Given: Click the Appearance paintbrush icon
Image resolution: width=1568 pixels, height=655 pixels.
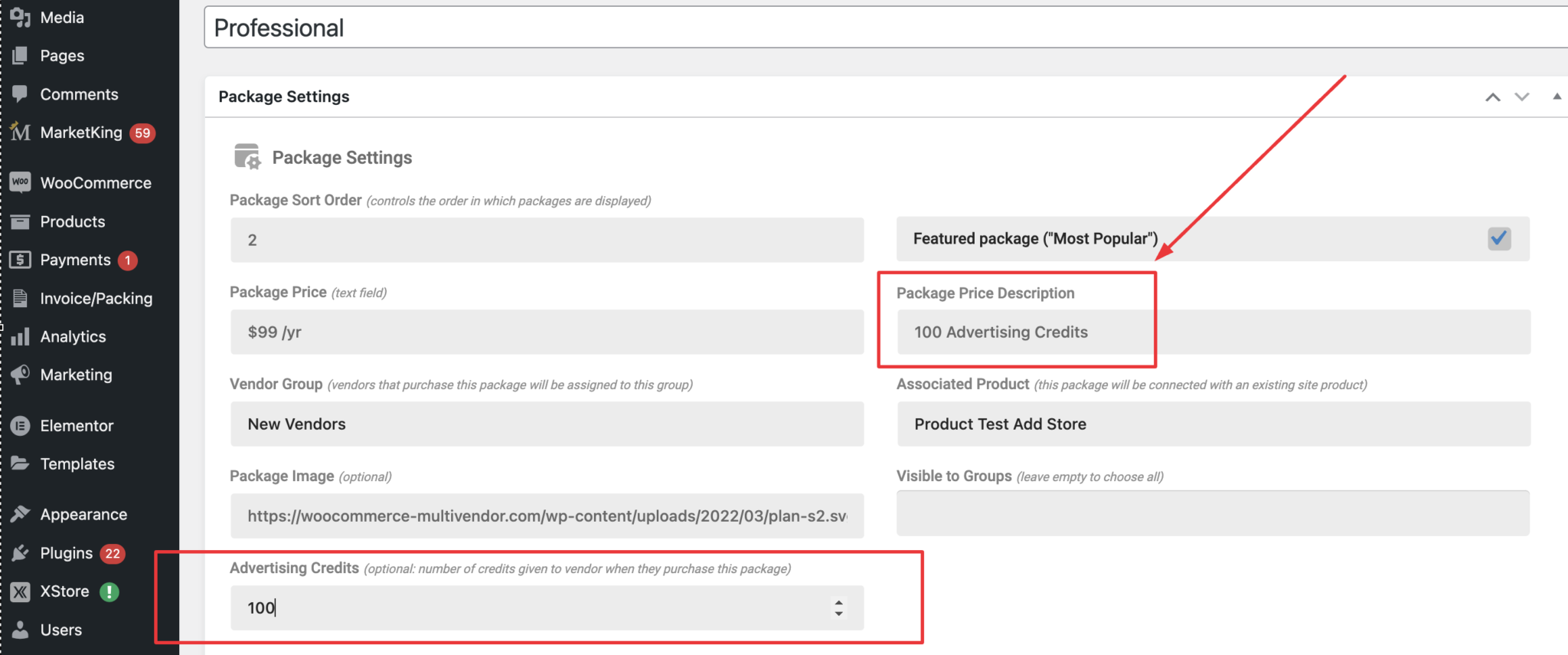Looking at the screenshot, I should click(21, 514).
